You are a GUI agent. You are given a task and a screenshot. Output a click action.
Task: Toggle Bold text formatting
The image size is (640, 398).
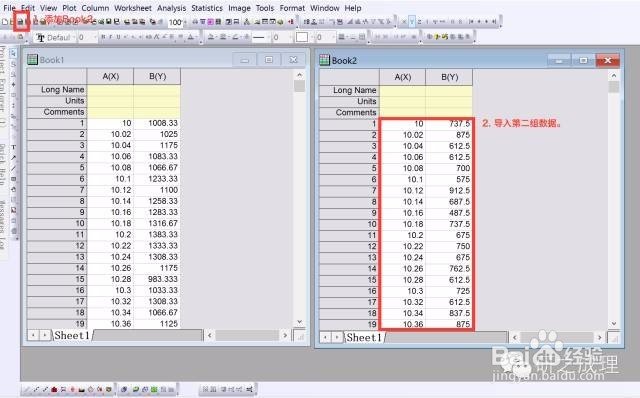[x=103, y=37]
